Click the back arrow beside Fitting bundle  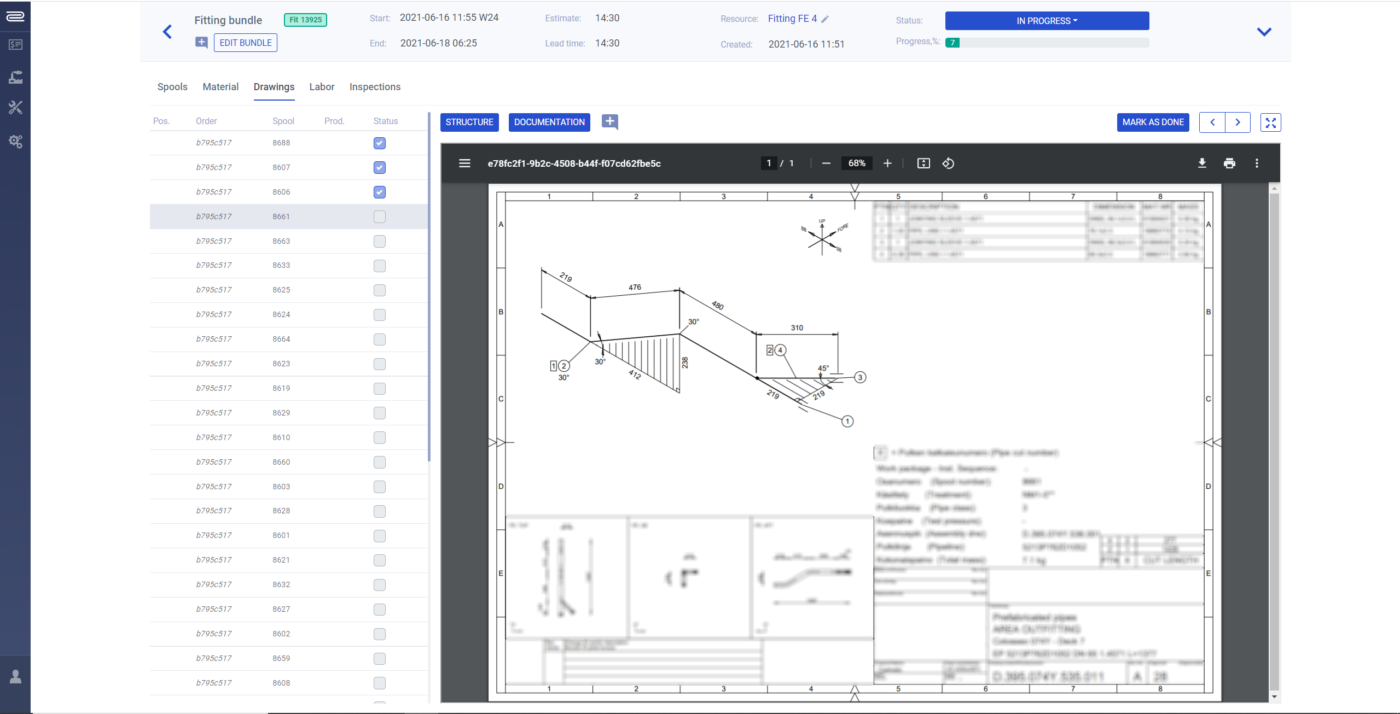click(x=167, y=32)
